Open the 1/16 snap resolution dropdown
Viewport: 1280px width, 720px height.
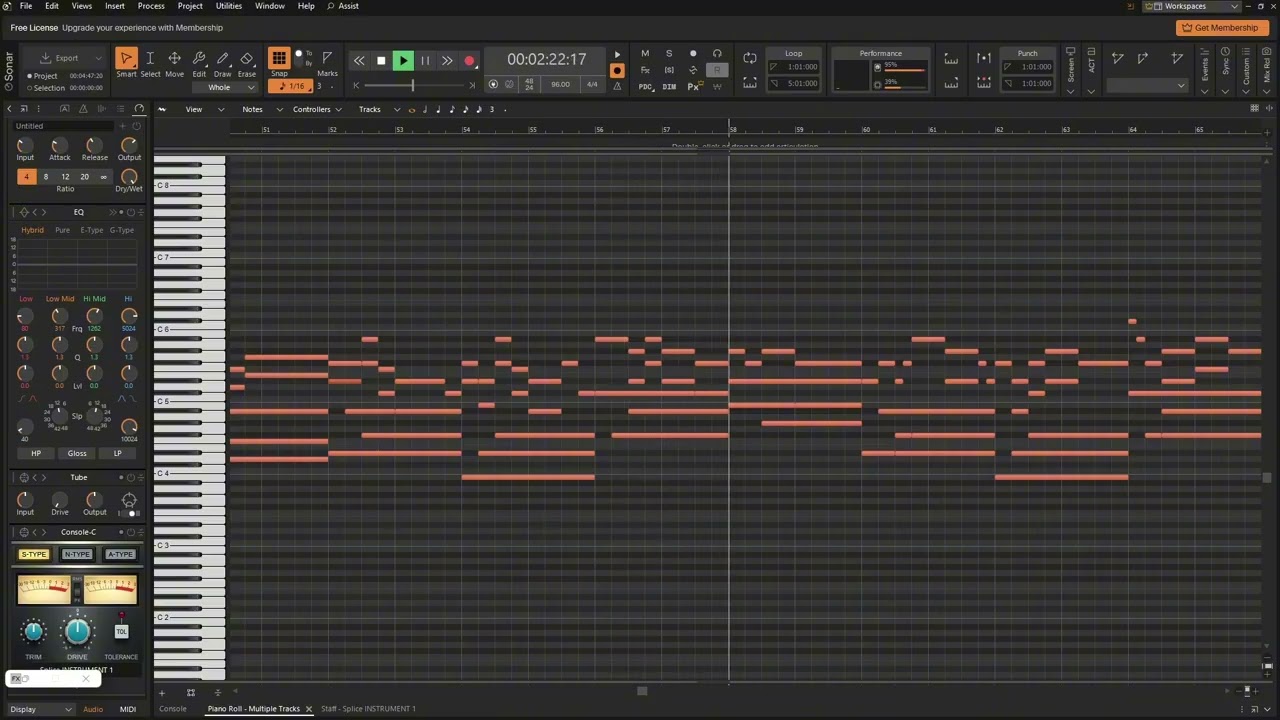(x=291, y=86)
